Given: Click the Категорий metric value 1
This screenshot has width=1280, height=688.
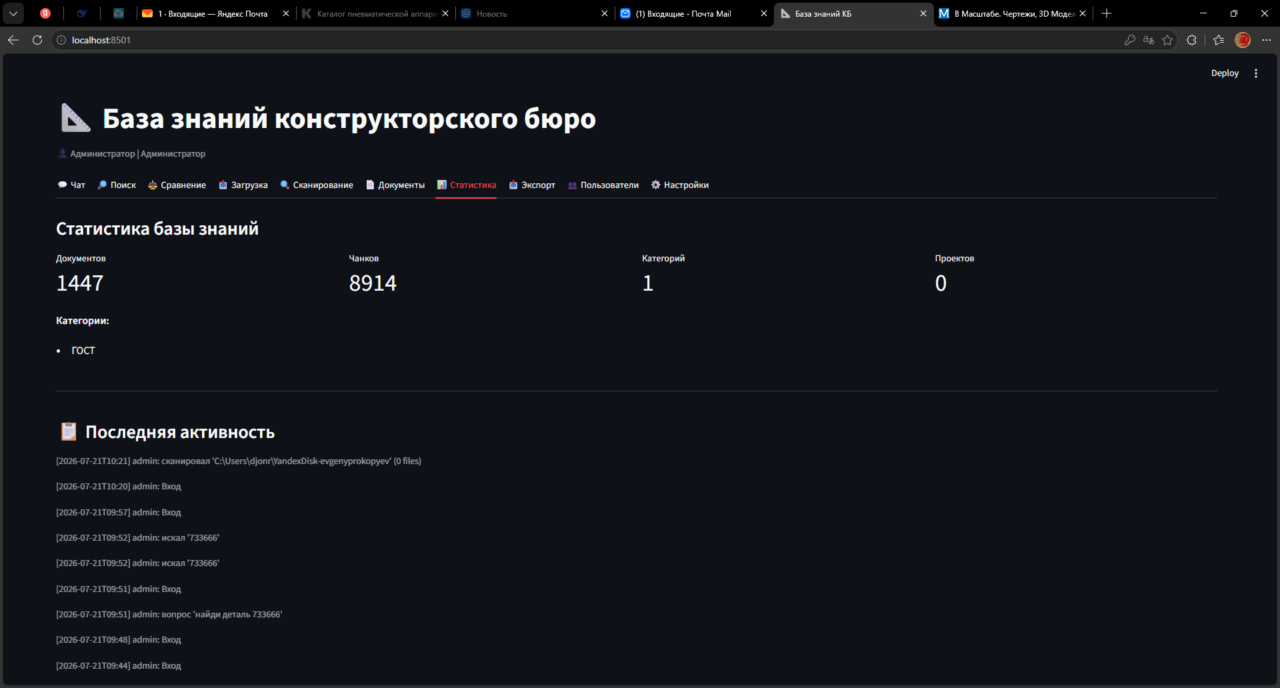Looking at the screenshot, I should point(647,283).
